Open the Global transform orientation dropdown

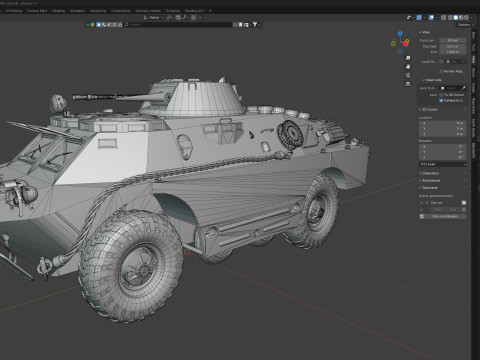(x=153, y=17)
